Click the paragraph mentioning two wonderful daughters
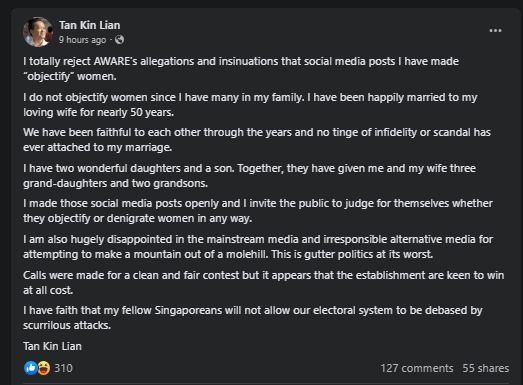The image size is (523, 385). click(249, 176)
